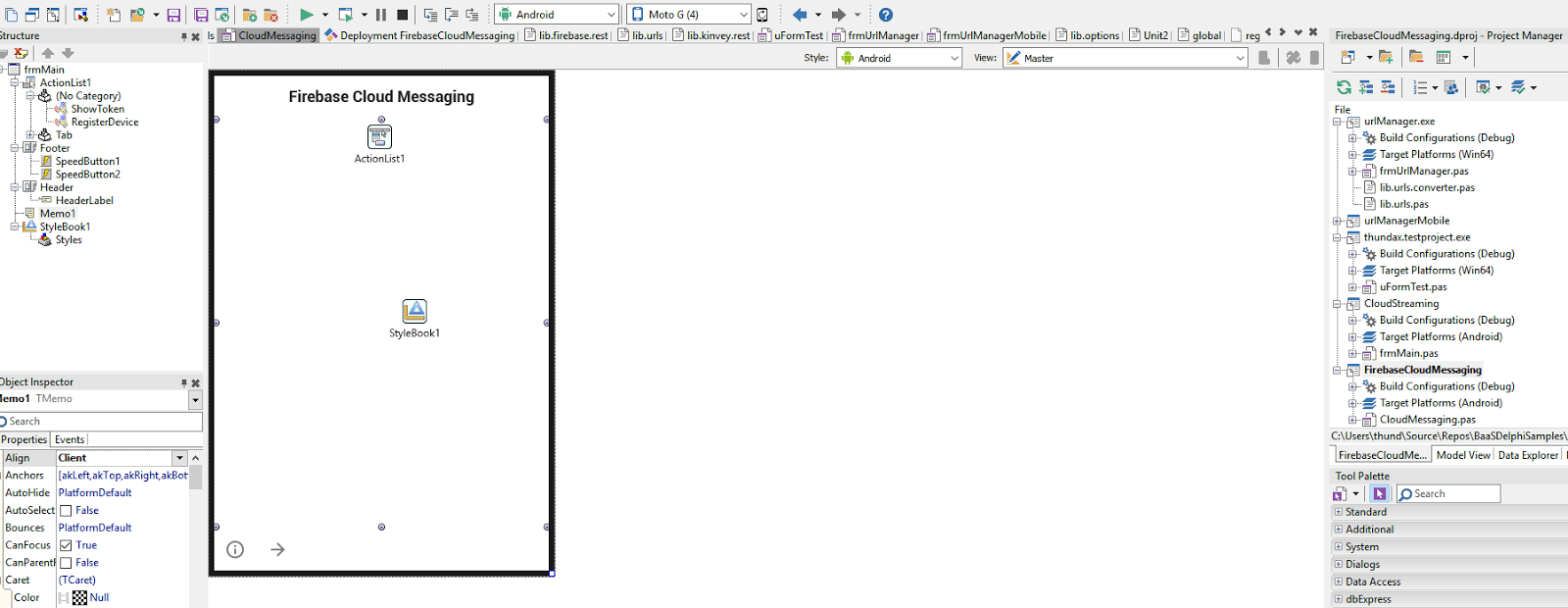Switch to the Data Explorer tab
Viewport: 1568px width, 608px height.
pos(1528,455)
